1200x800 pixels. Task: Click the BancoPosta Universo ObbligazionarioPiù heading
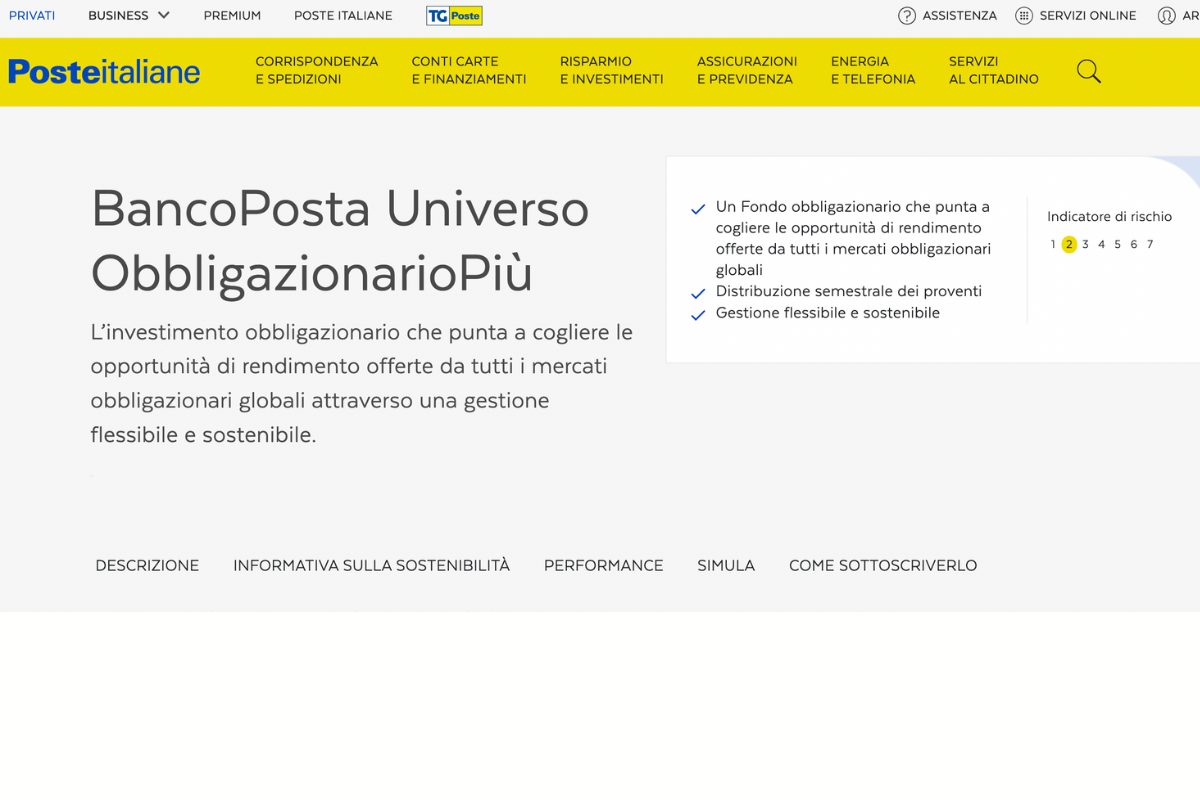(x=340, y=240)
